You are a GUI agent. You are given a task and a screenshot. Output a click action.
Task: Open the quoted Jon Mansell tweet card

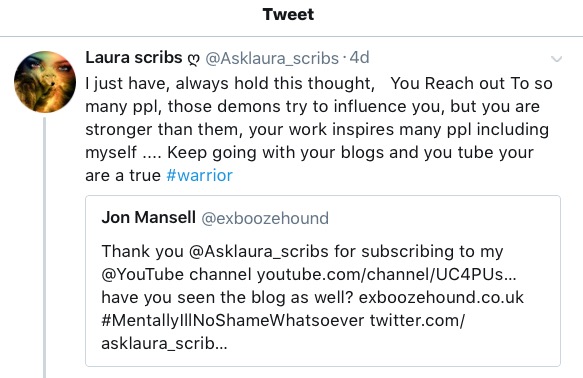(x=323, y=281)
